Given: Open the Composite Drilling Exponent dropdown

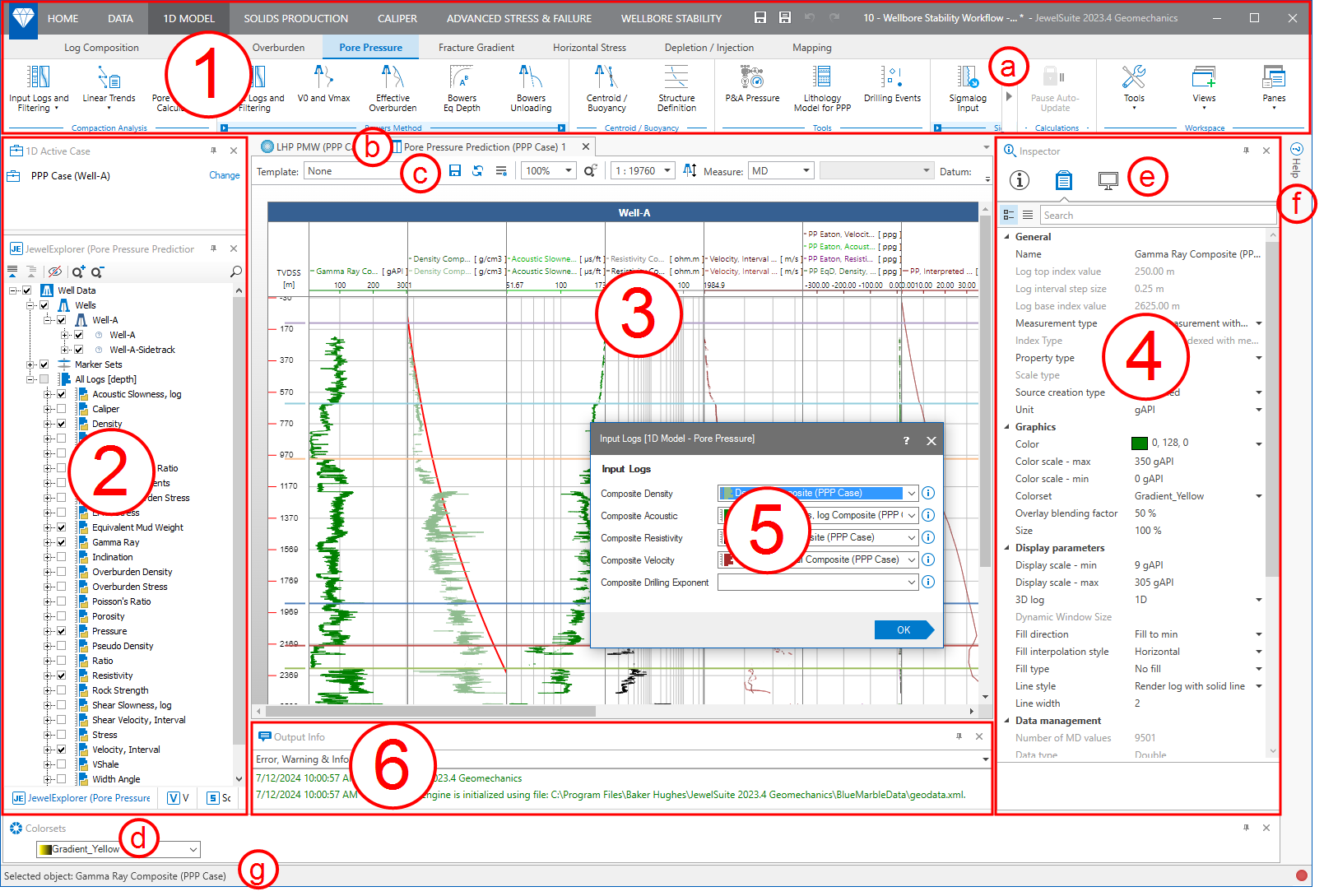Looking at the screenshot, I should pyautogui.click(x=911, y=583).
